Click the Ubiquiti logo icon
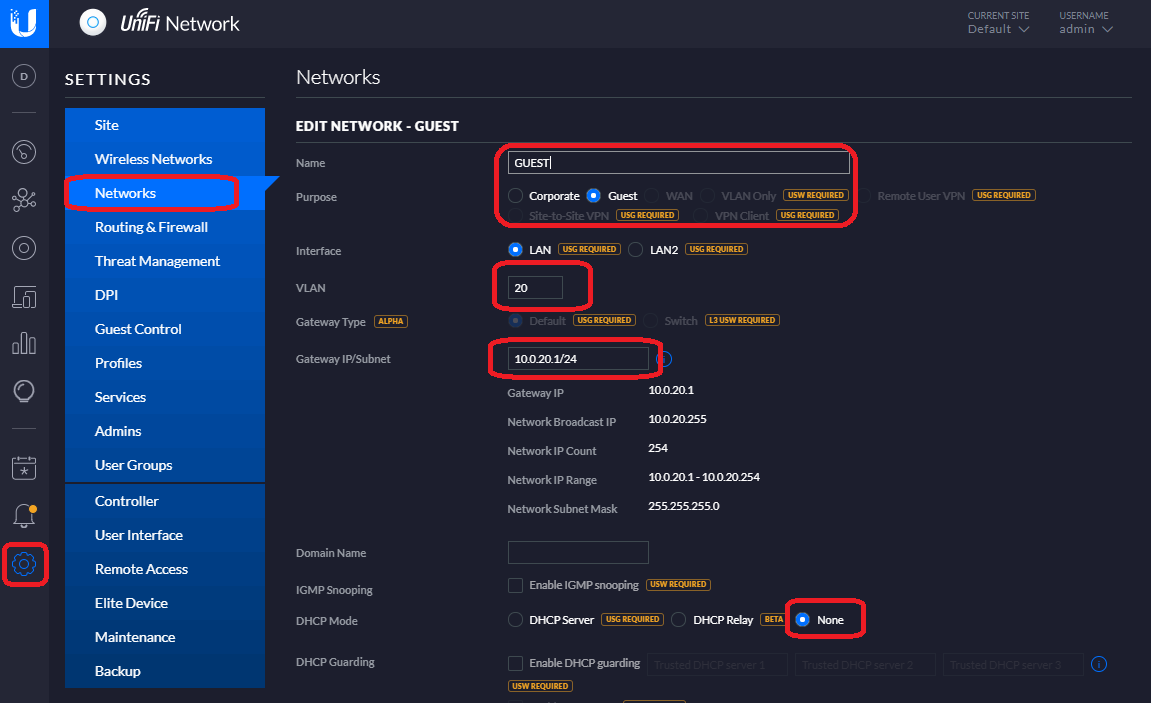The image size is (1151, 703). coord(24,23)
